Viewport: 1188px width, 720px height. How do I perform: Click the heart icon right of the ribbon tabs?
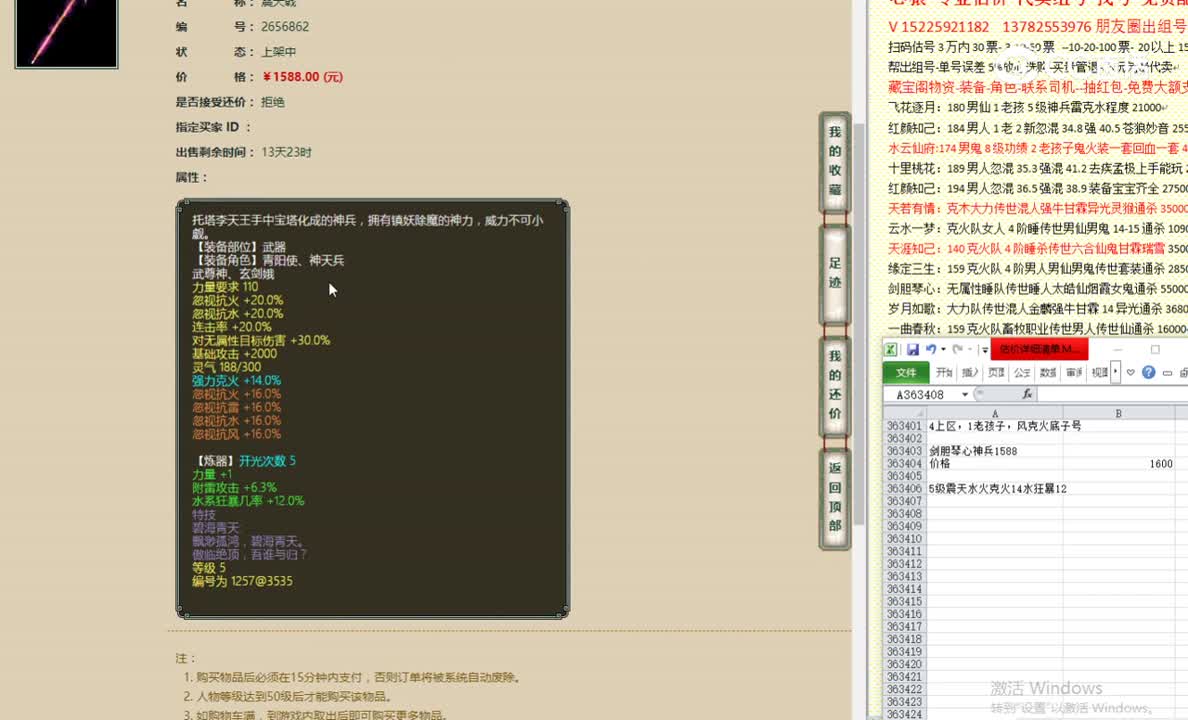click(1130, 372)
